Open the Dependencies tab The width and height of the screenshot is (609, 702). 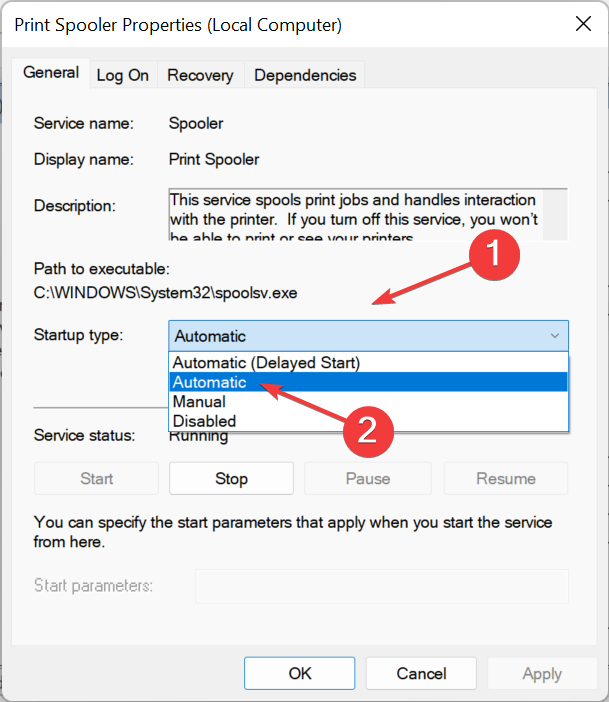pos(305,75)
